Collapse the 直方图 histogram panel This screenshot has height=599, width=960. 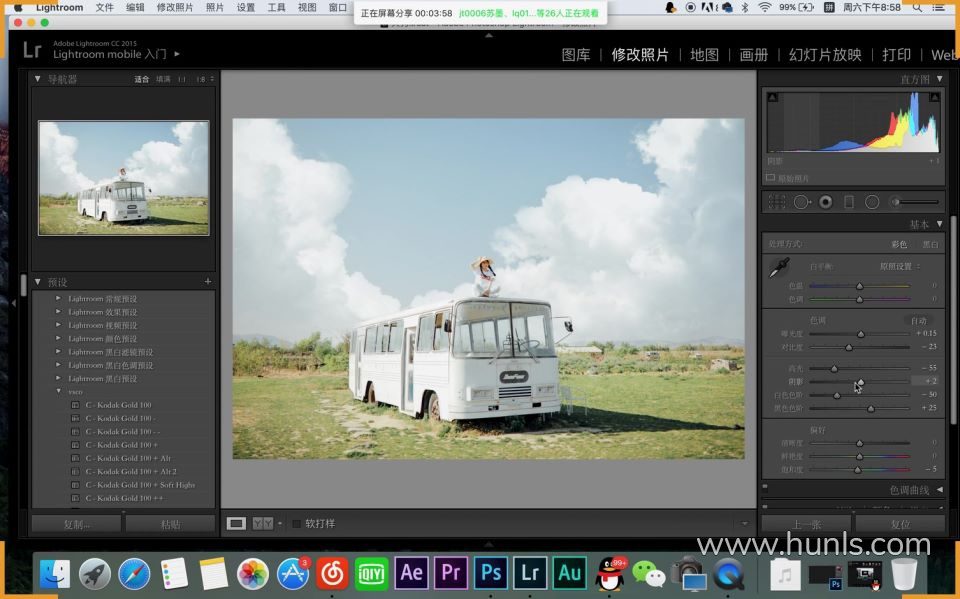(940, 78)
